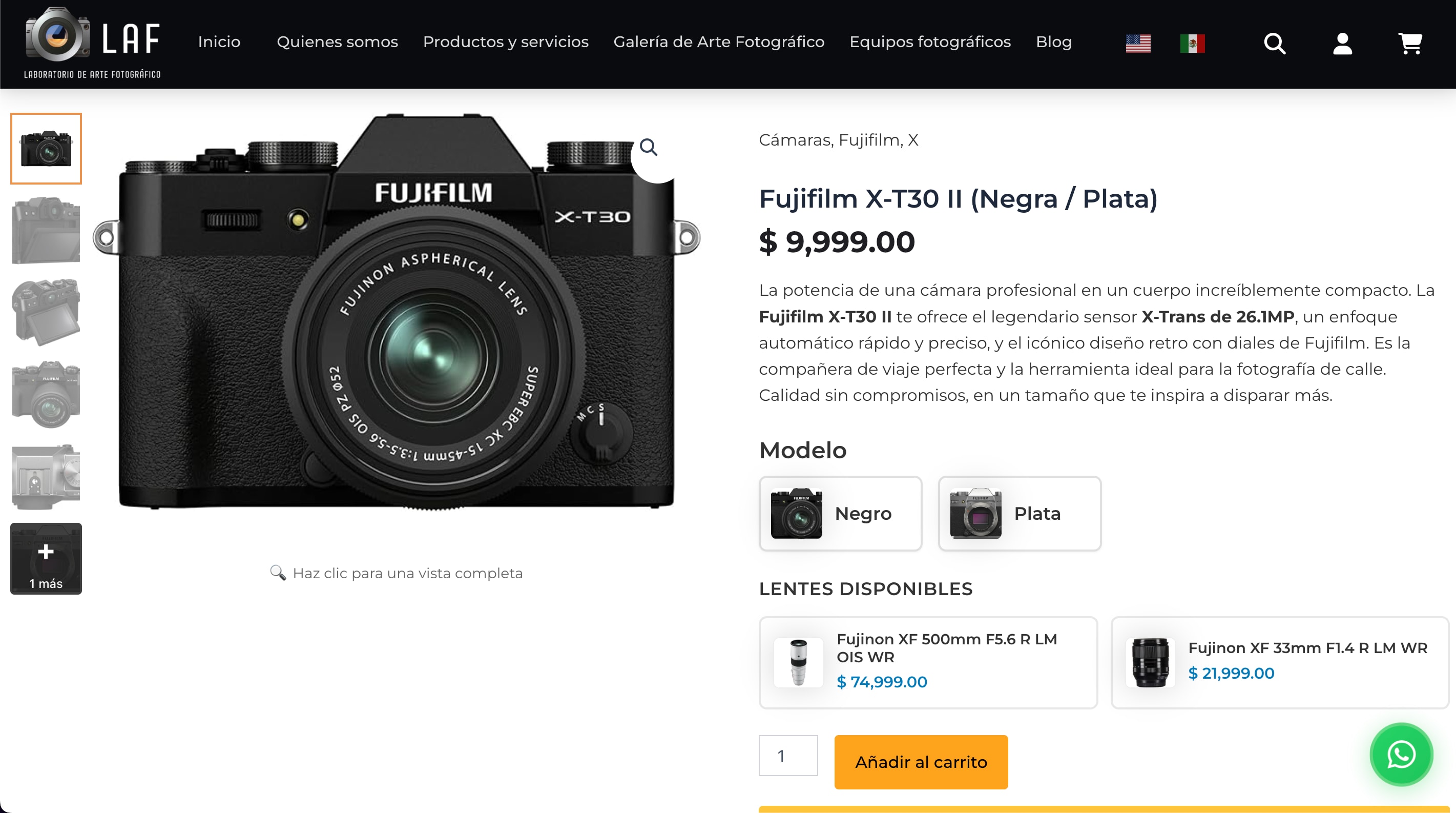Open the WhatsApp chat button
This screenshot has height=813, width=1456.
(x=1401, y=754)
